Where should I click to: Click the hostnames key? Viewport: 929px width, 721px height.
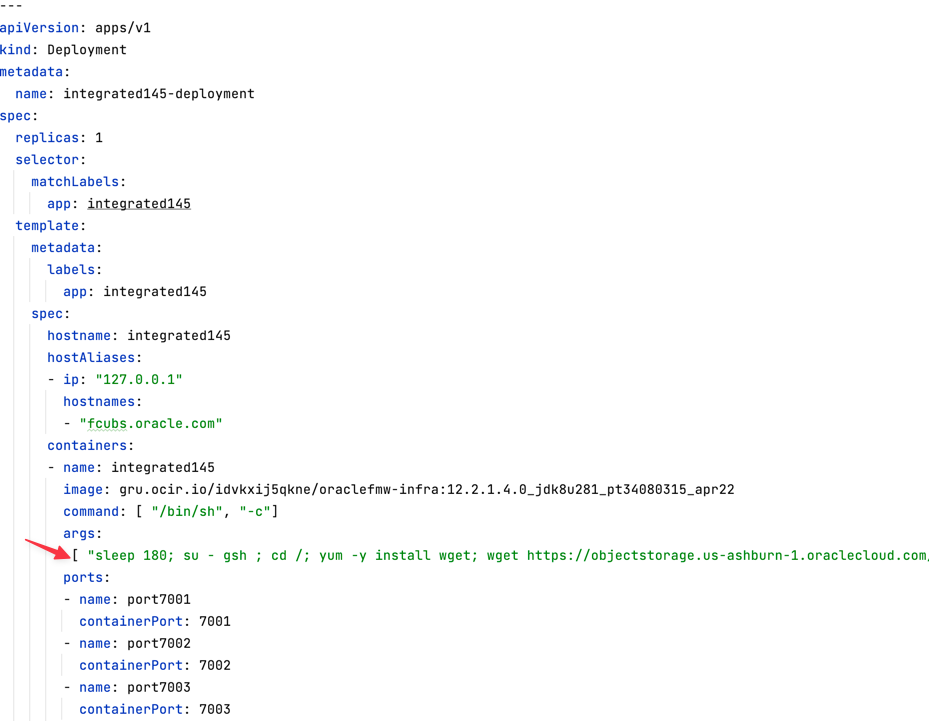point(99,401)
